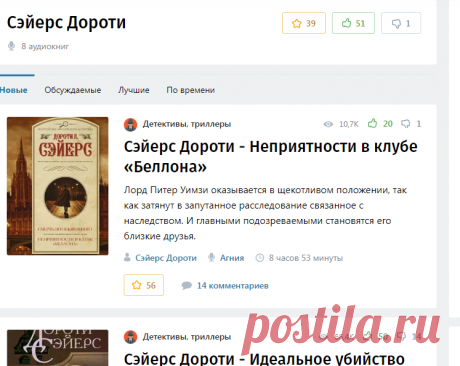The image size is (460, 366).
Task: Favorite the book with star 56 button
Action: pyautogui.click(x=144, y=285)
